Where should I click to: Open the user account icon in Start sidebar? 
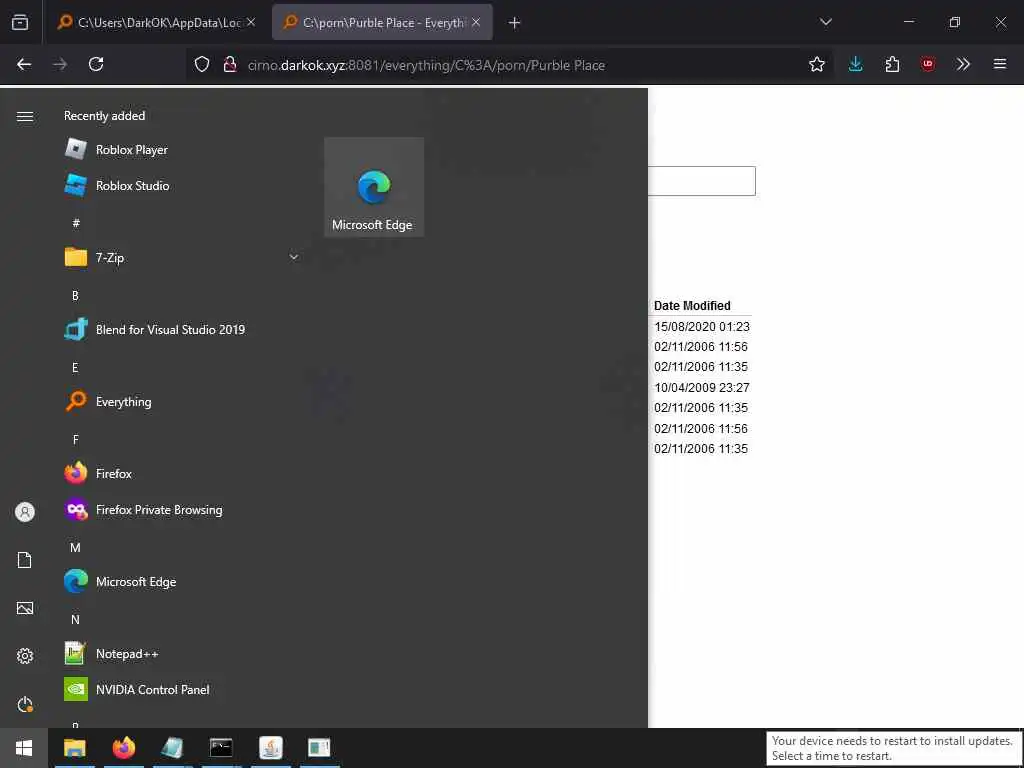(25, 512)
